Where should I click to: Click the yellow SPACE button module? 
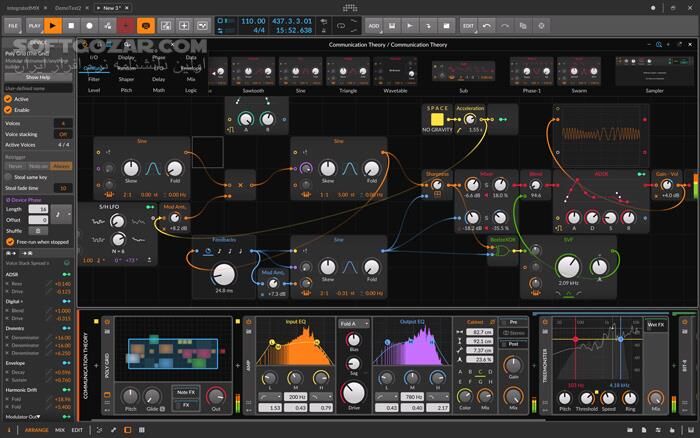click(437, 119)
